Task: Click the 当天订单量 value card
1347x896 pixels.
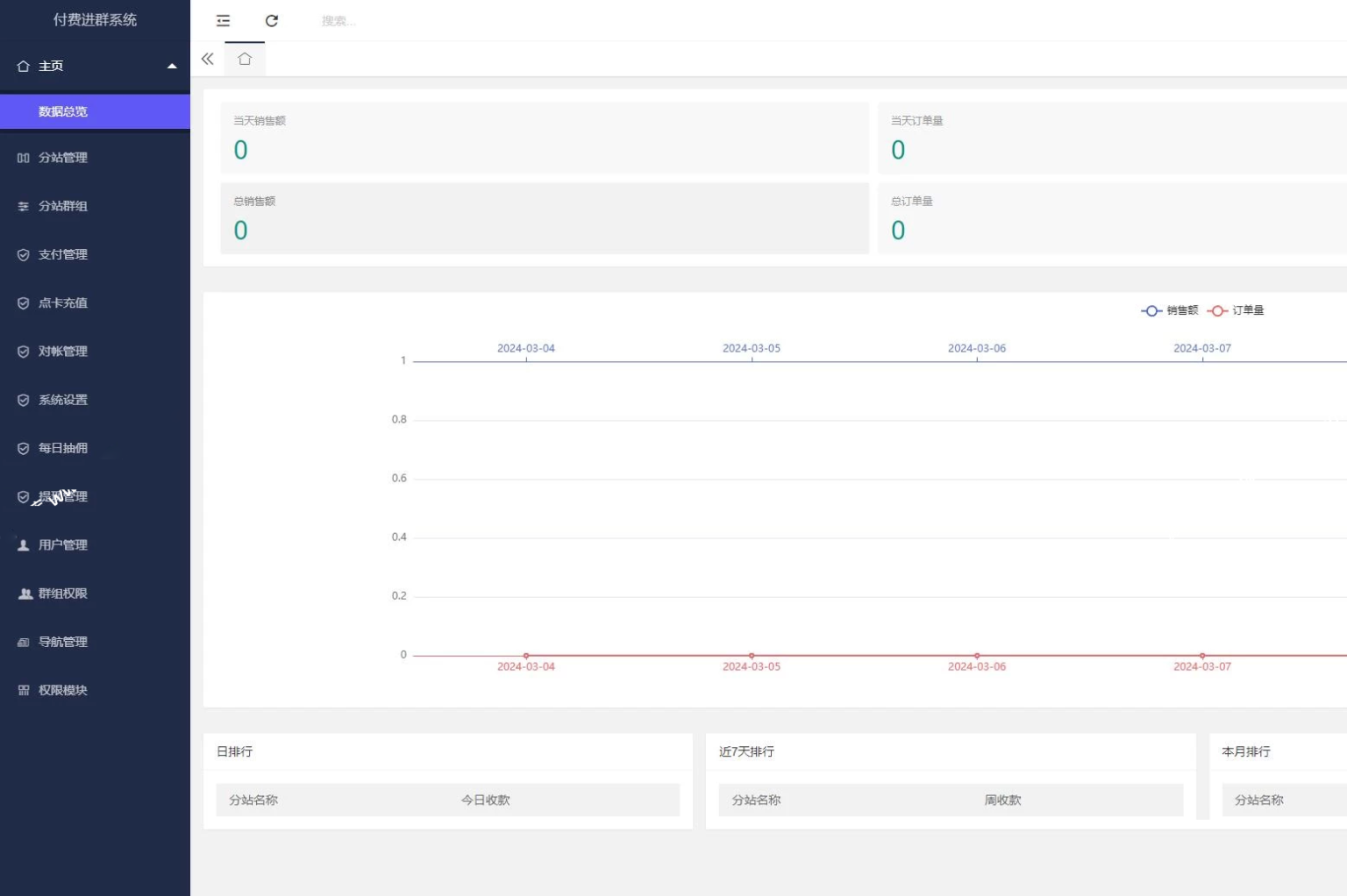Action: [1112, 138]
